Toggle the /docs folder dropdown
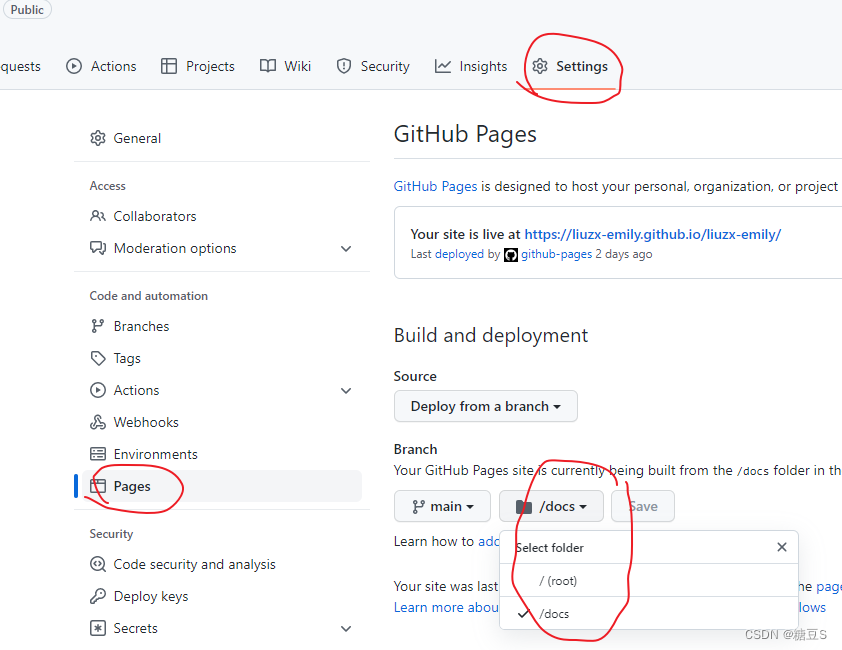842x650 pixels. point(551,506)
